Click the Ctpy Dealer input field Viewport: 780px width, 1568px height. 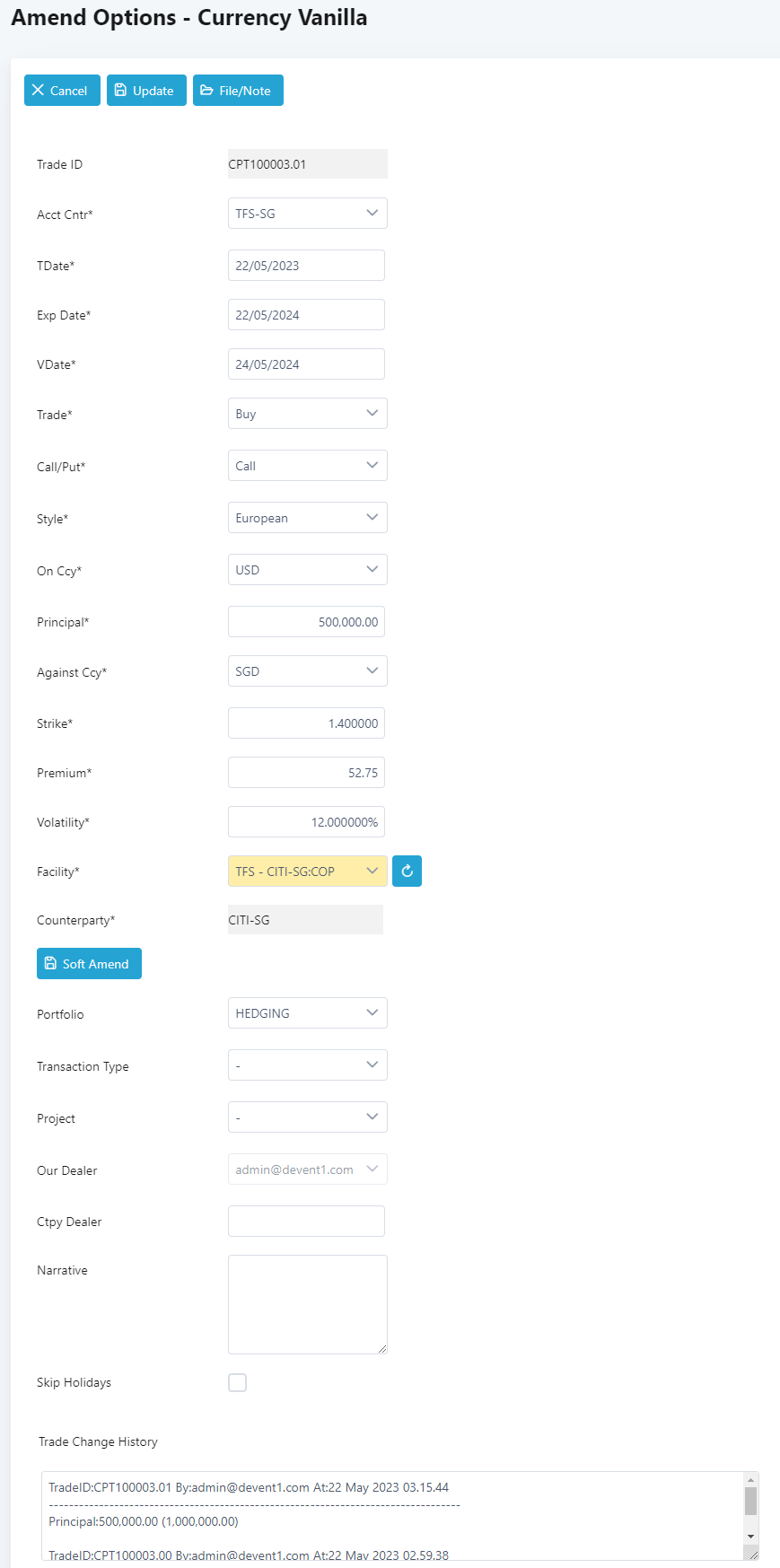point(306,1222)
